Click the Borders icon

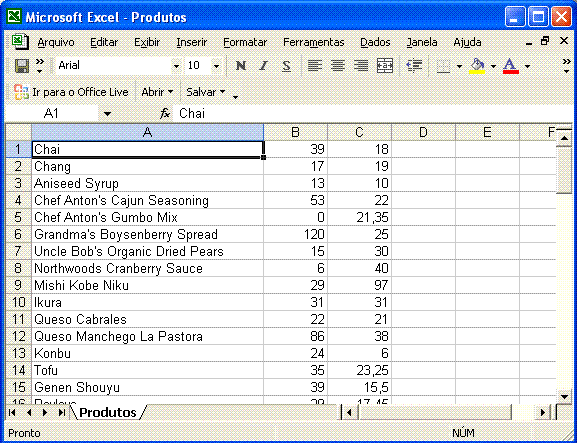(443, 66)
